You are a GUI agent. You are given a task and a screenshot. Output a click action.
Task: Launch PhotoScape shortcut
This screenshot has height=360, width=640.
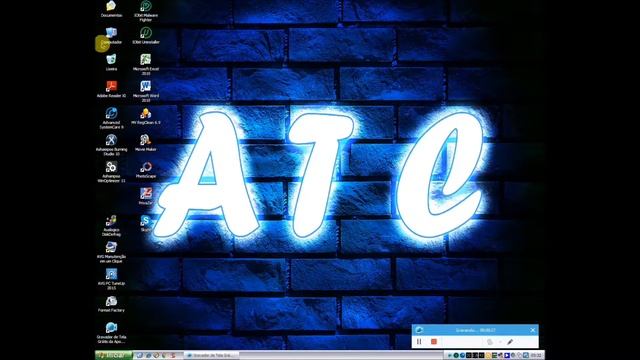(146, 169)
